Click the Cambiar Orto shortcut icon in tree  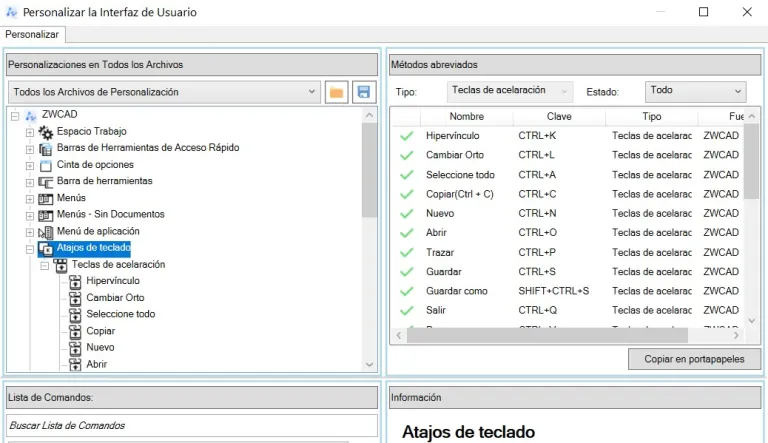pyautogui.click(x=75, y=298)
